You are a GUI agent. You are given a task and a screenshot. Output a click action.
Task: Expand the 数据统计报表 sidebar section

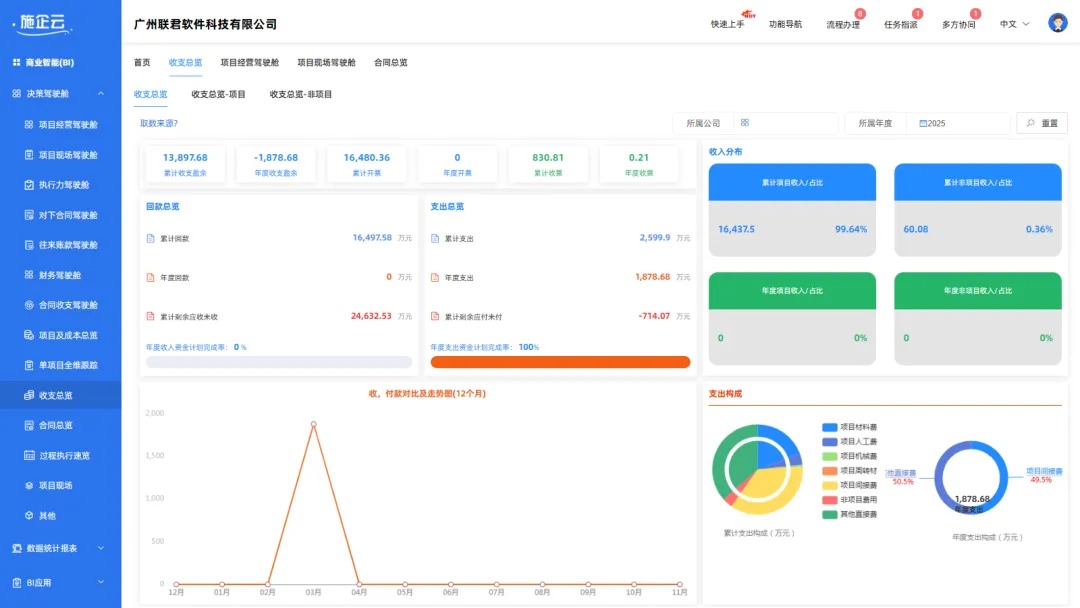(x=55, y=548)
